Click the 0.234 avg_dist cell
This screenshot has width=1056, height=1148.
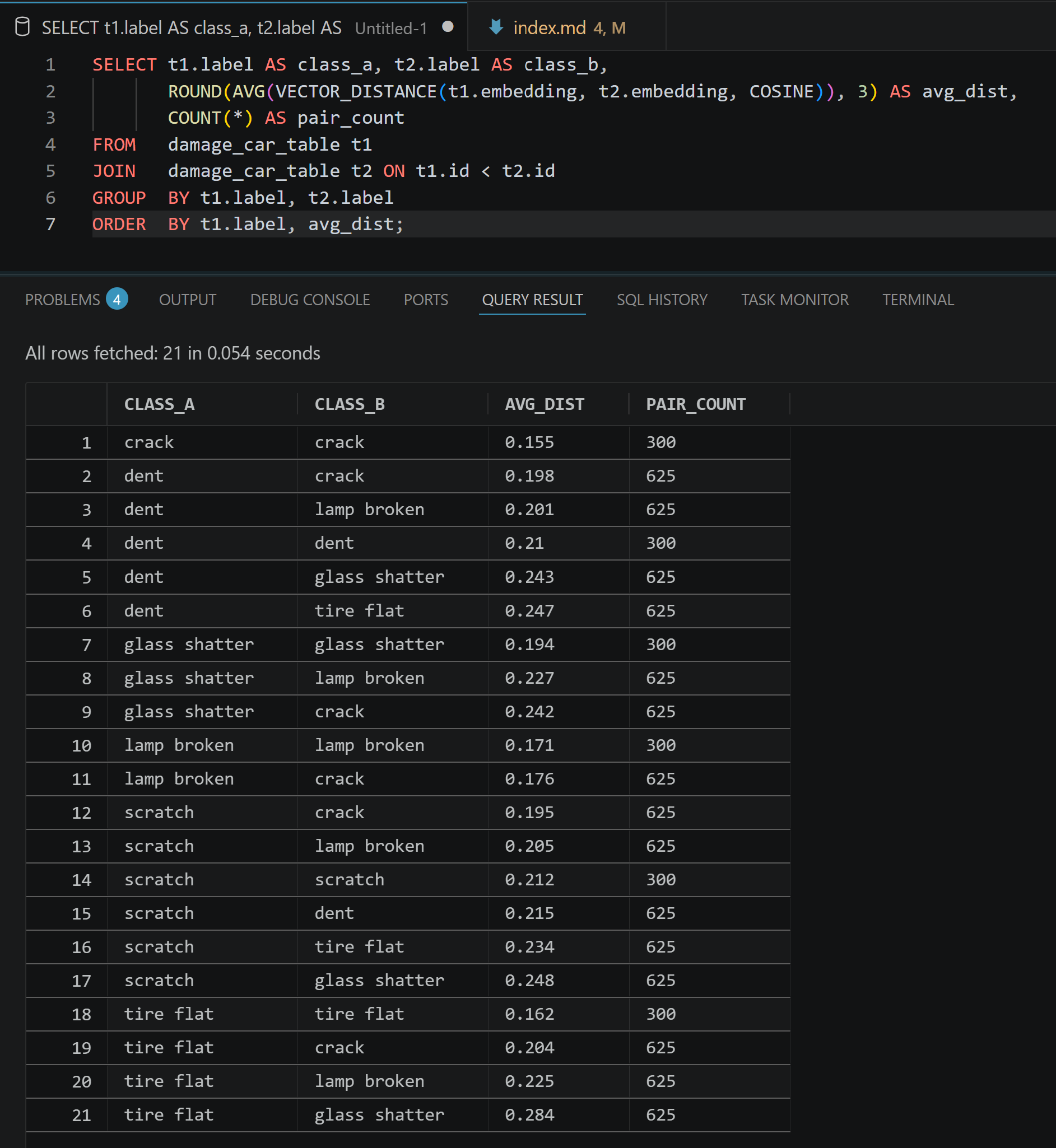(x=529, y=948)
